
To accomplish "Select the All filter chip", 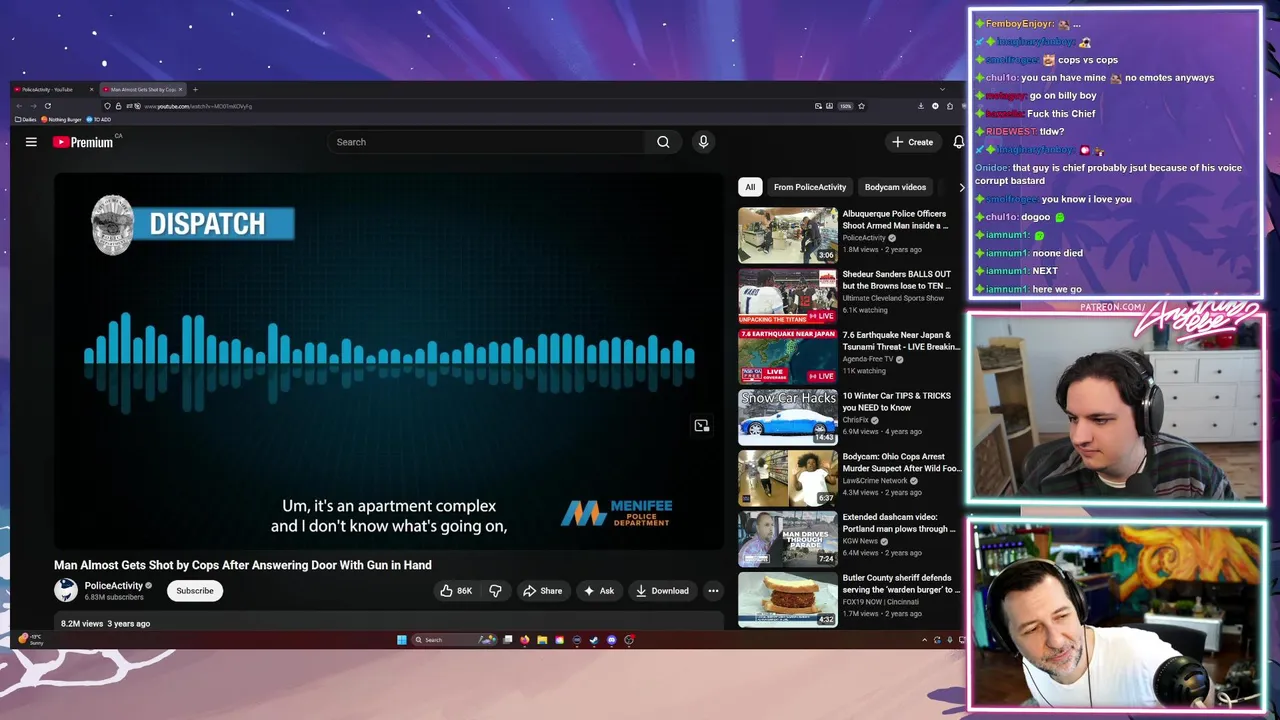I will coord(750,187).
